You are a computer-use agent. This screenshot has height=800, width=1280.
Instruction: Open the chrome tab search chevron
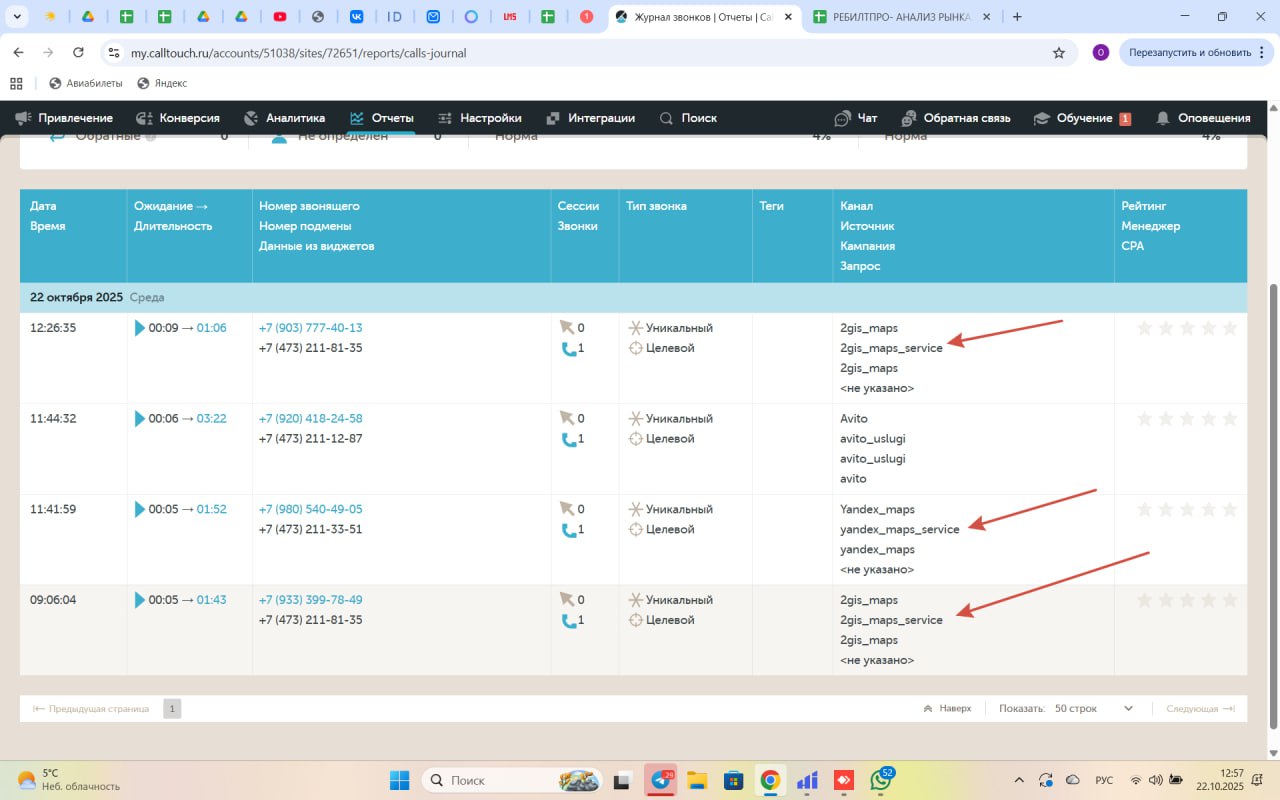point(17,17)
